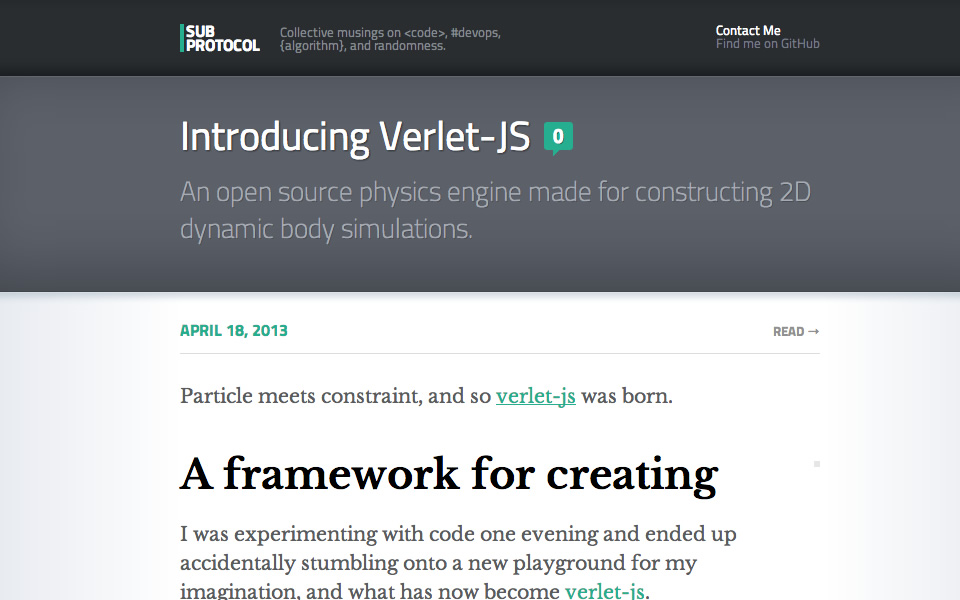Open the green comment count bubble
The width and height of the screenshot is (960, 600).
point(558,137)
